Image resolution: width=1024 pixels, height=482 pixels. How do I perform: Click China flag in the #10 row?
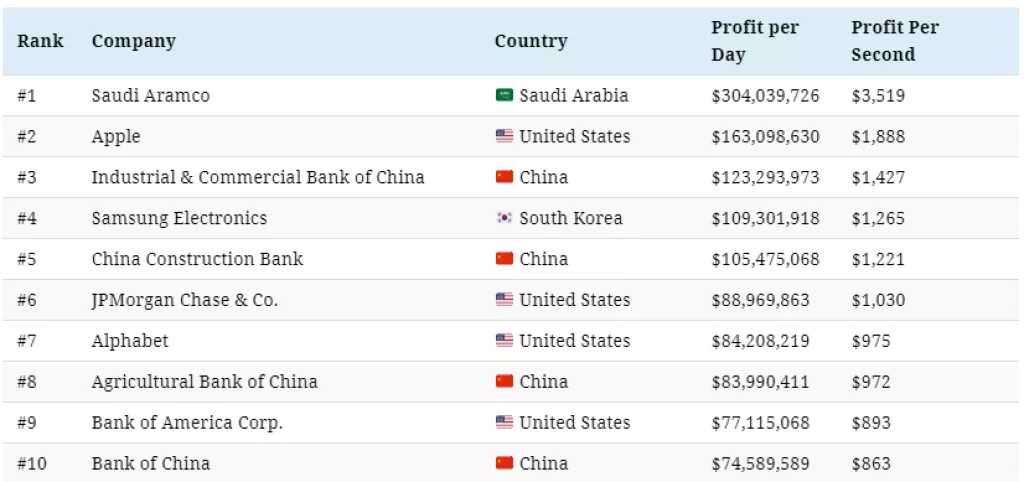click(504, 464)
